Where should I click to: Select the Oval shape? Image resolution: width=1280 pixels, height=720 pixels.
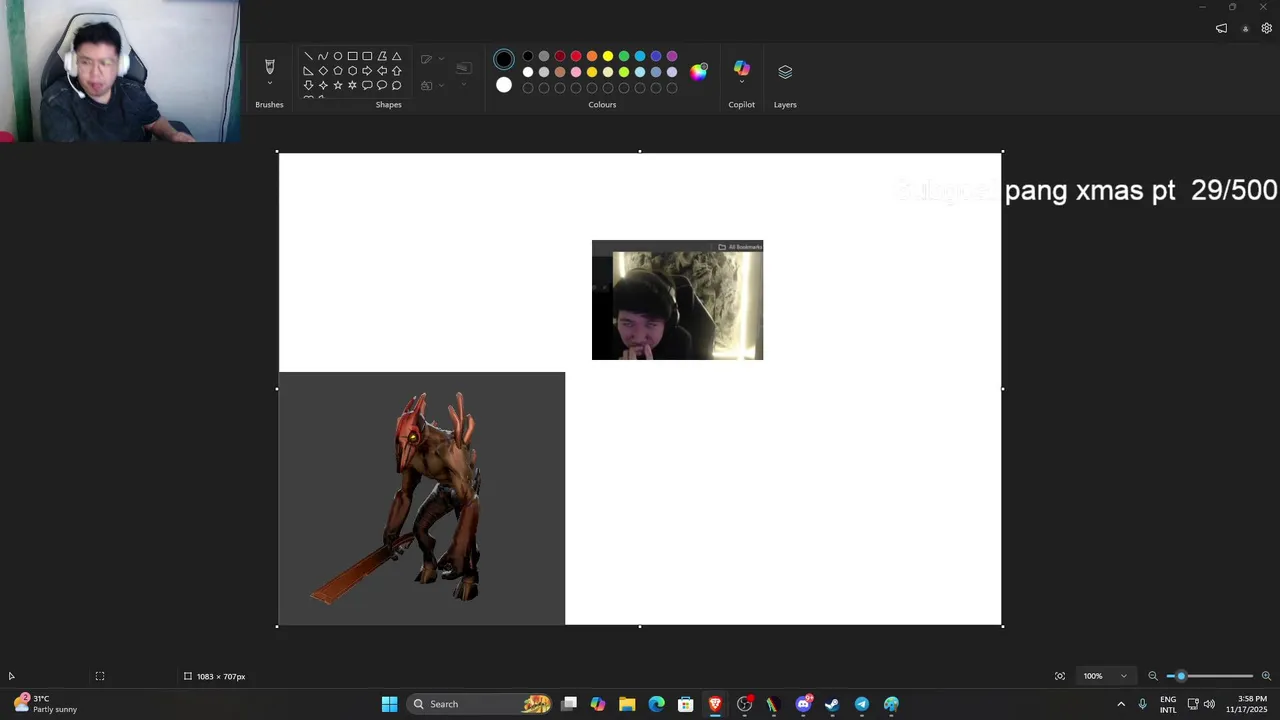338,56
